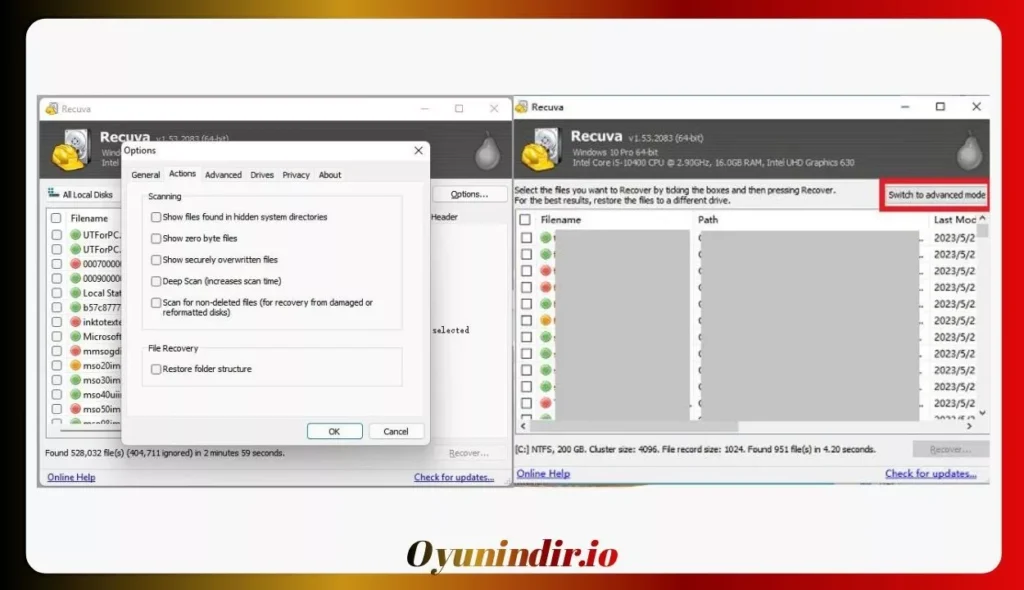Enable the Deep Scan option
Image resolution: width=1024 pixels, height=590 pixels.
pos(155,282)
